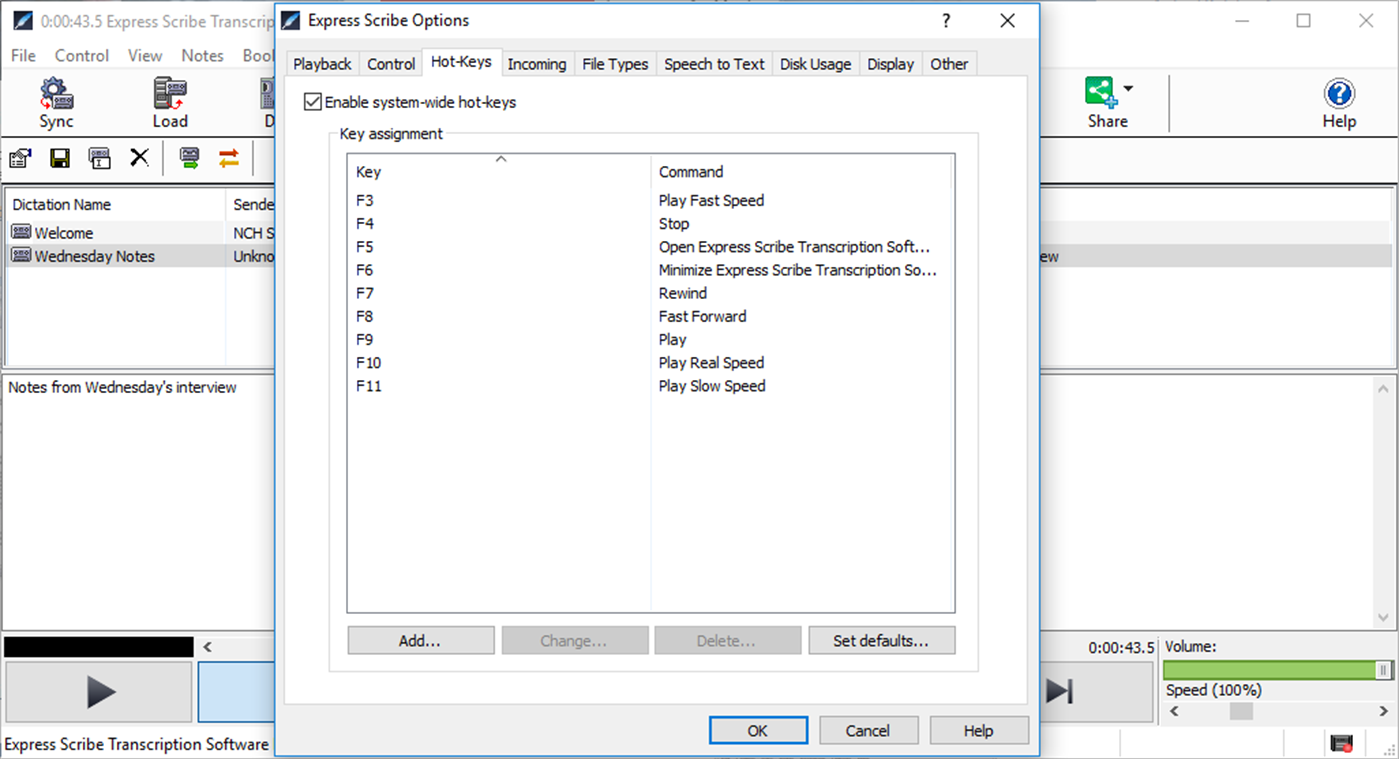Click the Set defaults button

[x=881, y=640]
